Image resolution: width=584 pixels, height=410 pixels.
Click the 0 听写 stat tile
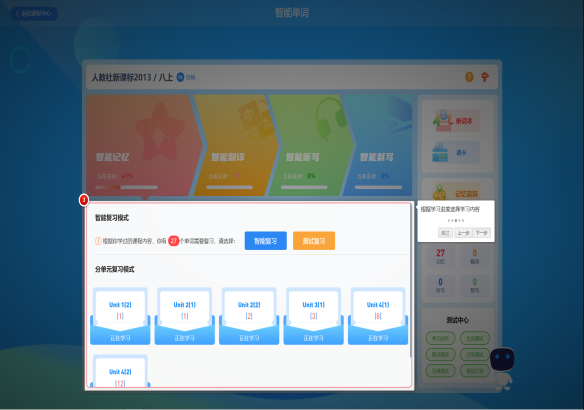[441, 285]
